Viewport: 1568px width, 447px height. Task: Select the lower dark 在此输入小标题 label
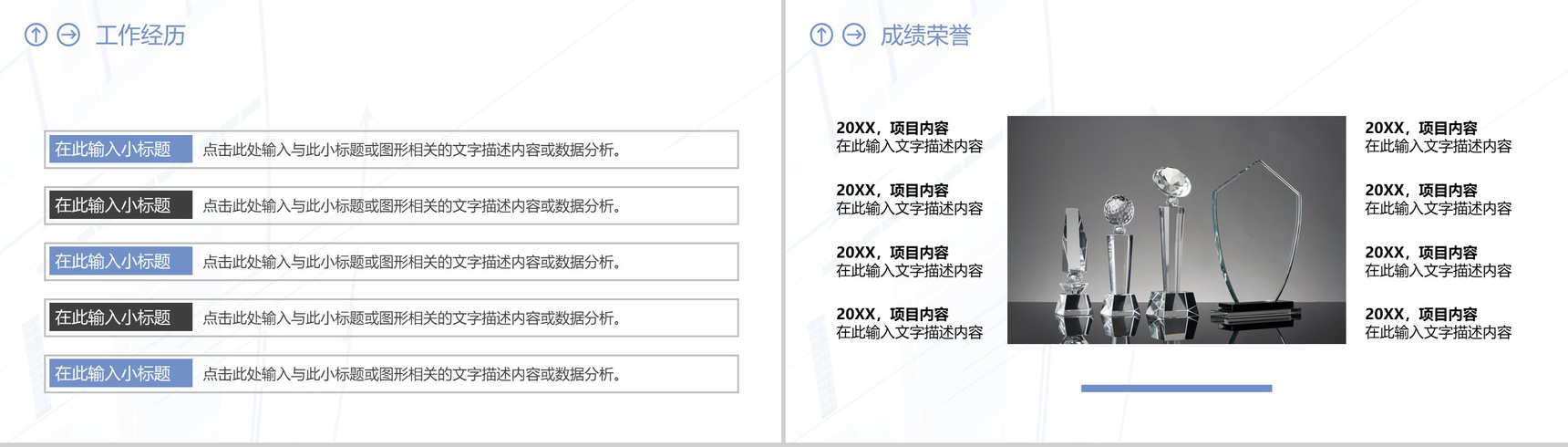[120, 317]
